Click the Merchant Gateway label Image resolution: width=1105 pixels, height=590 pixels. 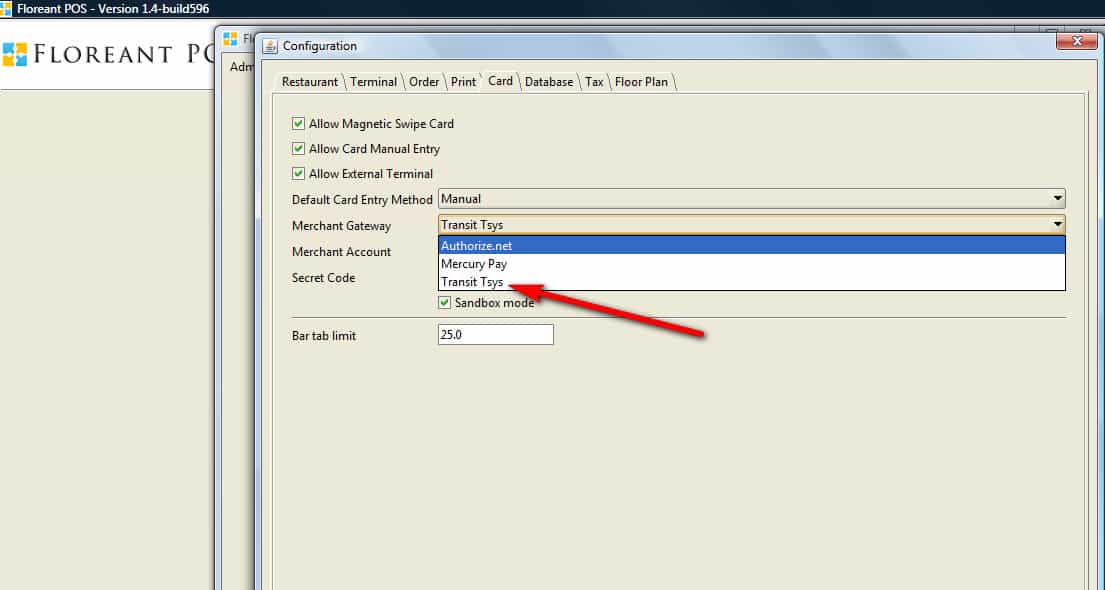pyautogui.click(x=341, y=226)
